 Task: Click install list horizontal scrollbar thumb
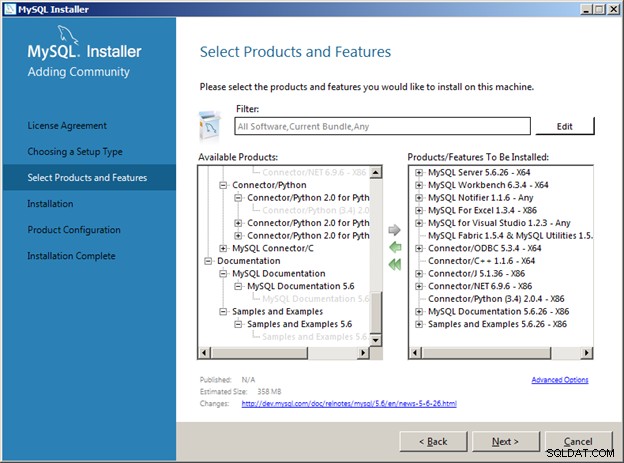487,353
